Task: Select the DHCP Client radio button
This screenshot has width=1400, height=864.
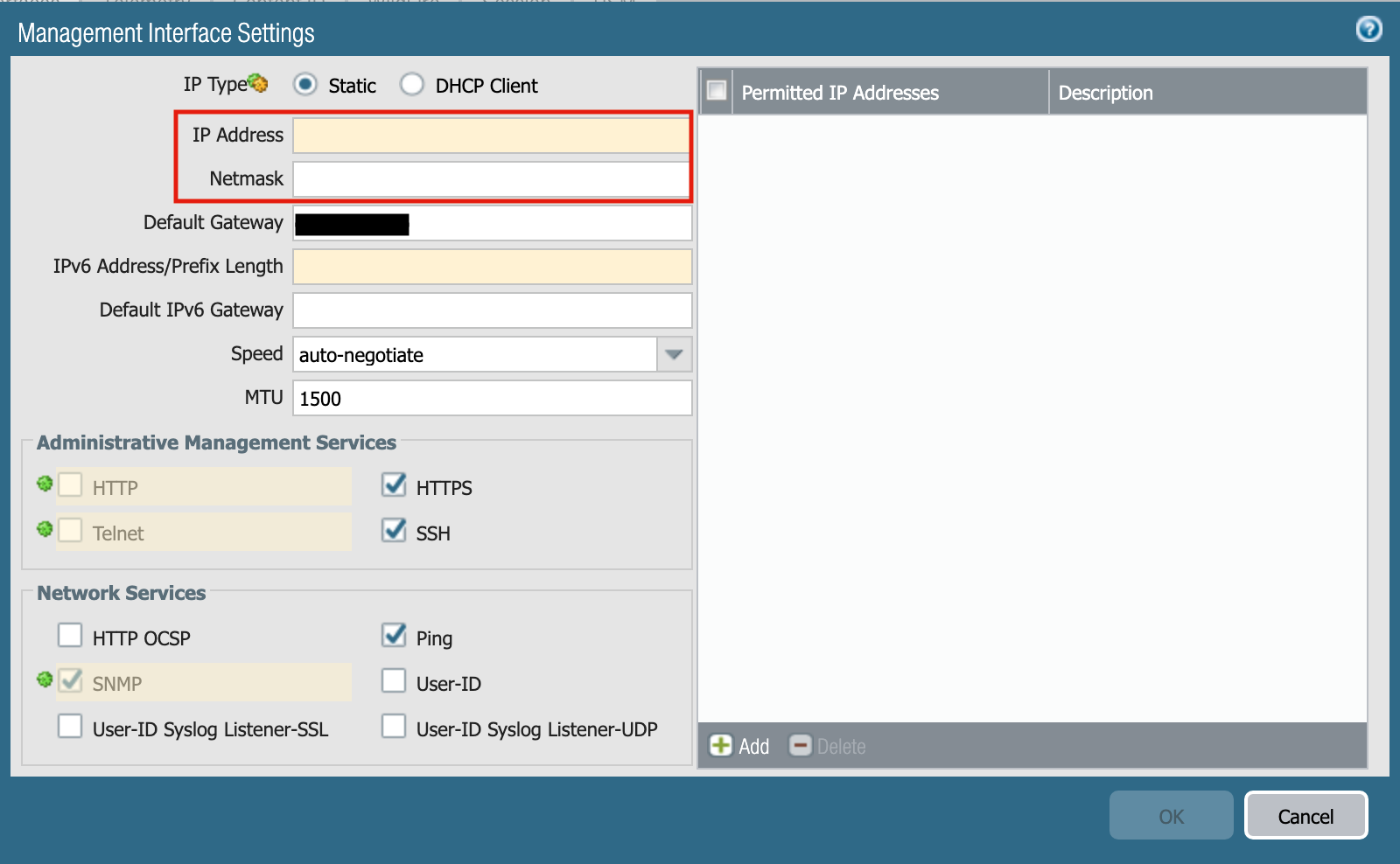Action: point(411,85)
